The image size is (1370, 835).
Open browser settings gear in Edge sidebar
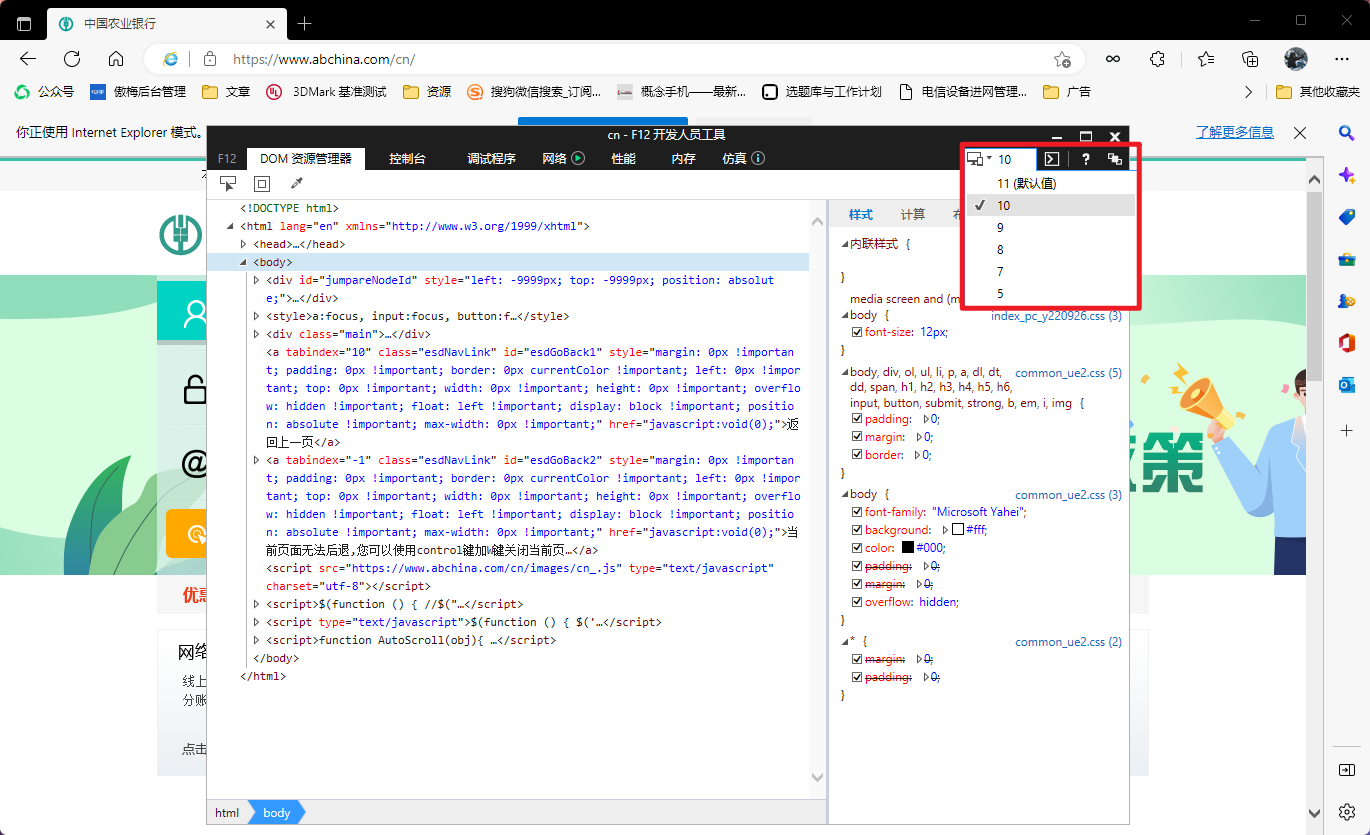[1347, 811]
